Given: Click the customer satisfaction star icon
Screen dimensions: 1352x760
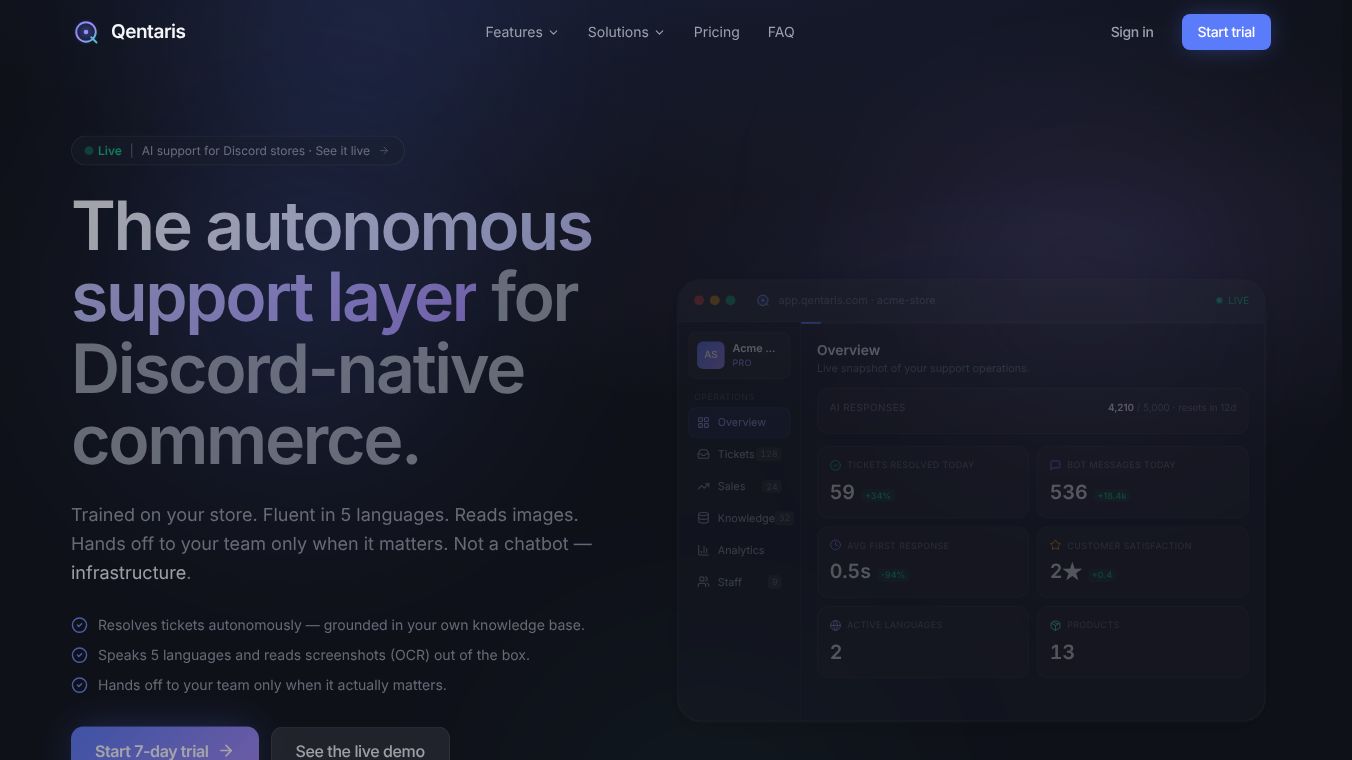Looking at the screenshot, I should tap(1055, 545).
